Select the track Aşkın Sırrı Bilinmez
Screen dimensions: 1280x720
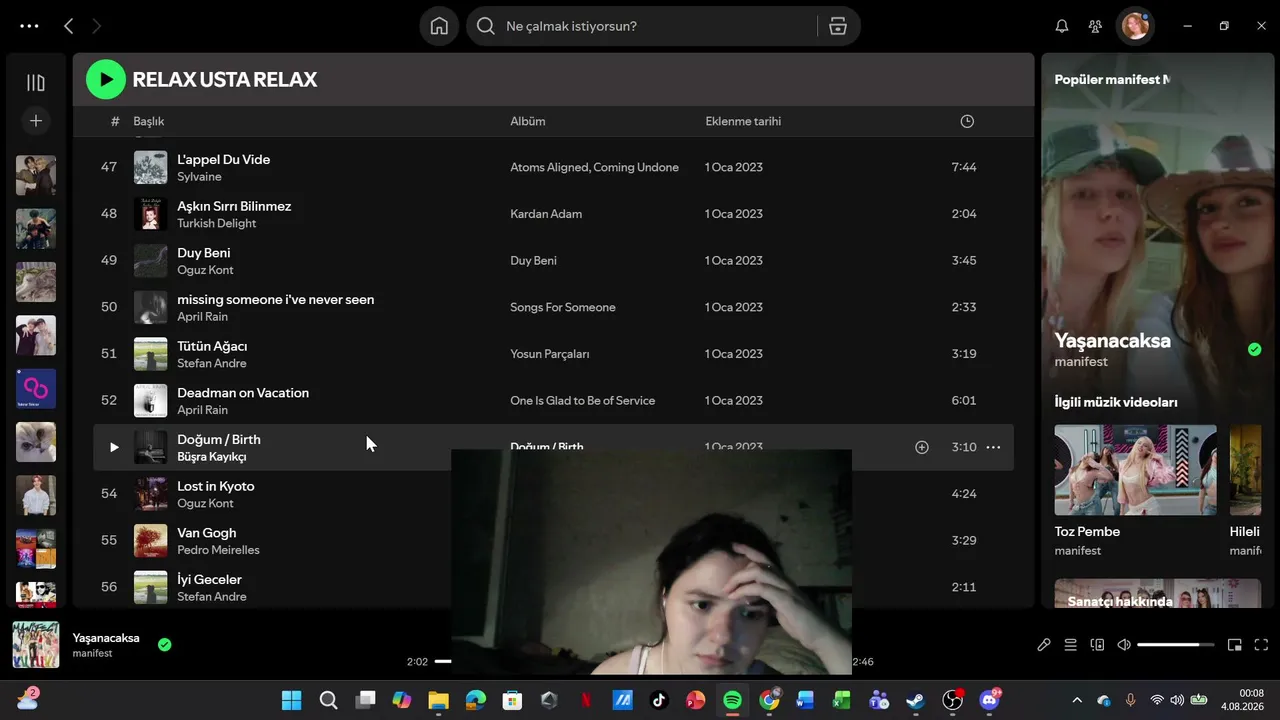pos(234,206)
